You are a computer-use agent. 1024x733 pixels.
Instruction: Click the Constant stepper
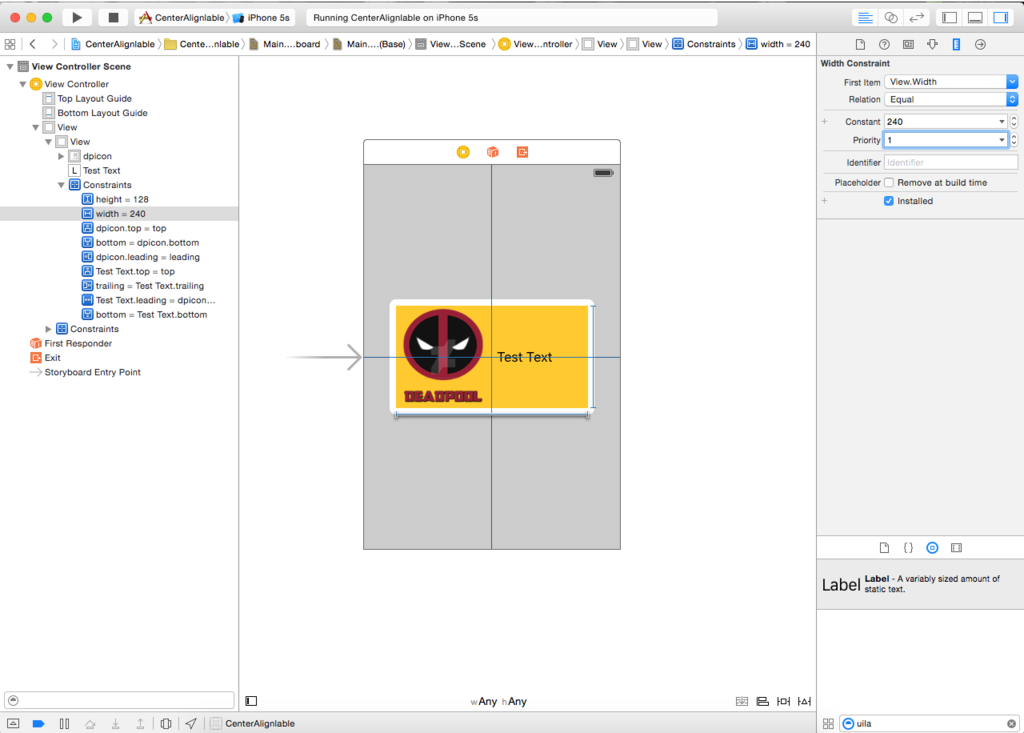tap(1014, 122)
